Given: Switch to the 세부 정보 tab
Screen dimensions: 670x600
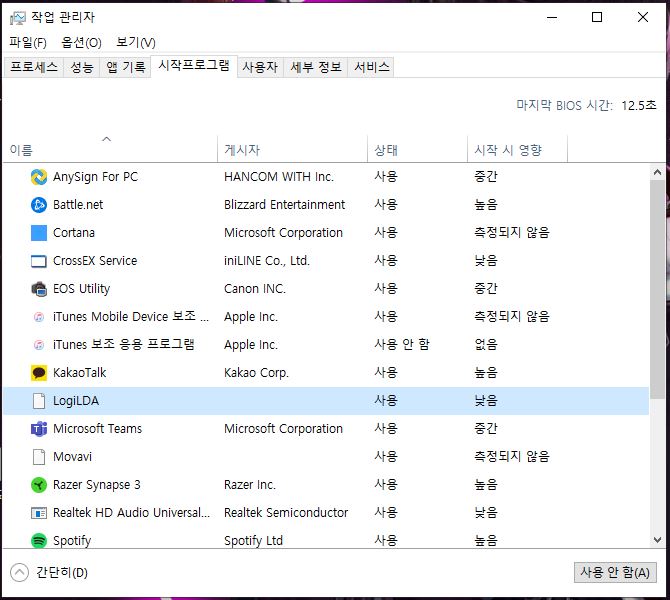Looking at the screenshot, I should pos(316,67).
